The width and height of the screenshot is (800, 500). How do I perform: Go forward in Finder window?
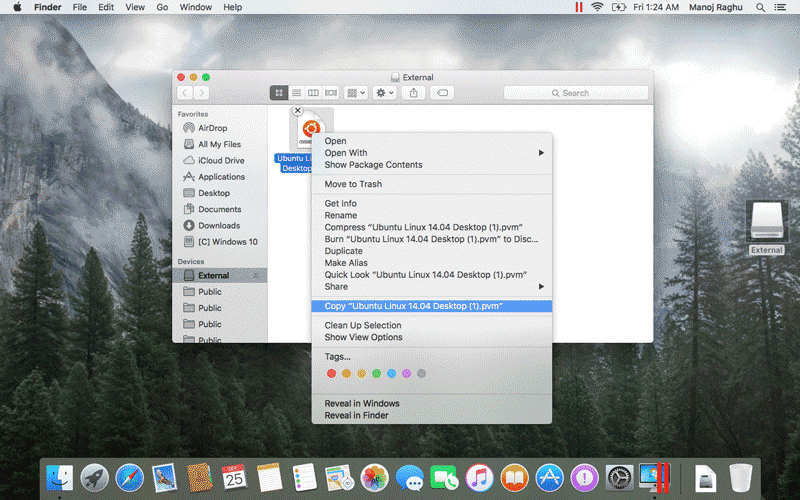(202, 93)
